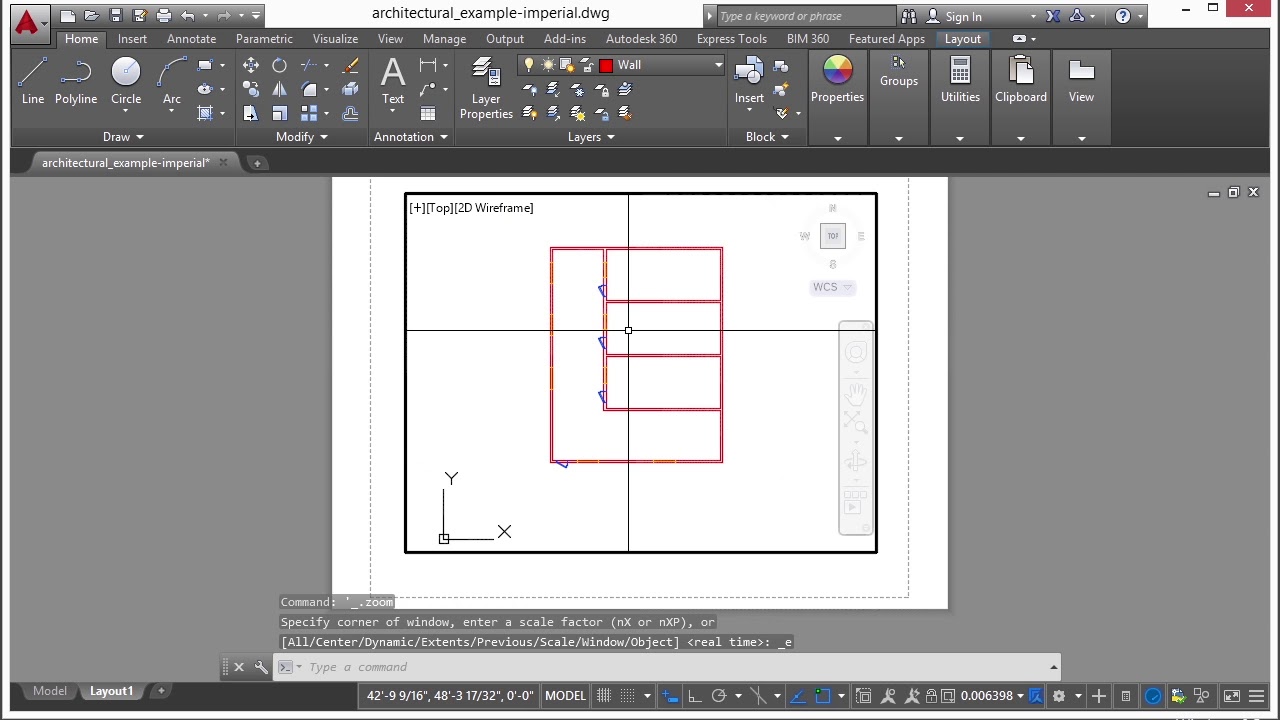Open the View panel button
Image resolution: width=1280 pixels, height=720 pixels.
(x=1081, y=81)
